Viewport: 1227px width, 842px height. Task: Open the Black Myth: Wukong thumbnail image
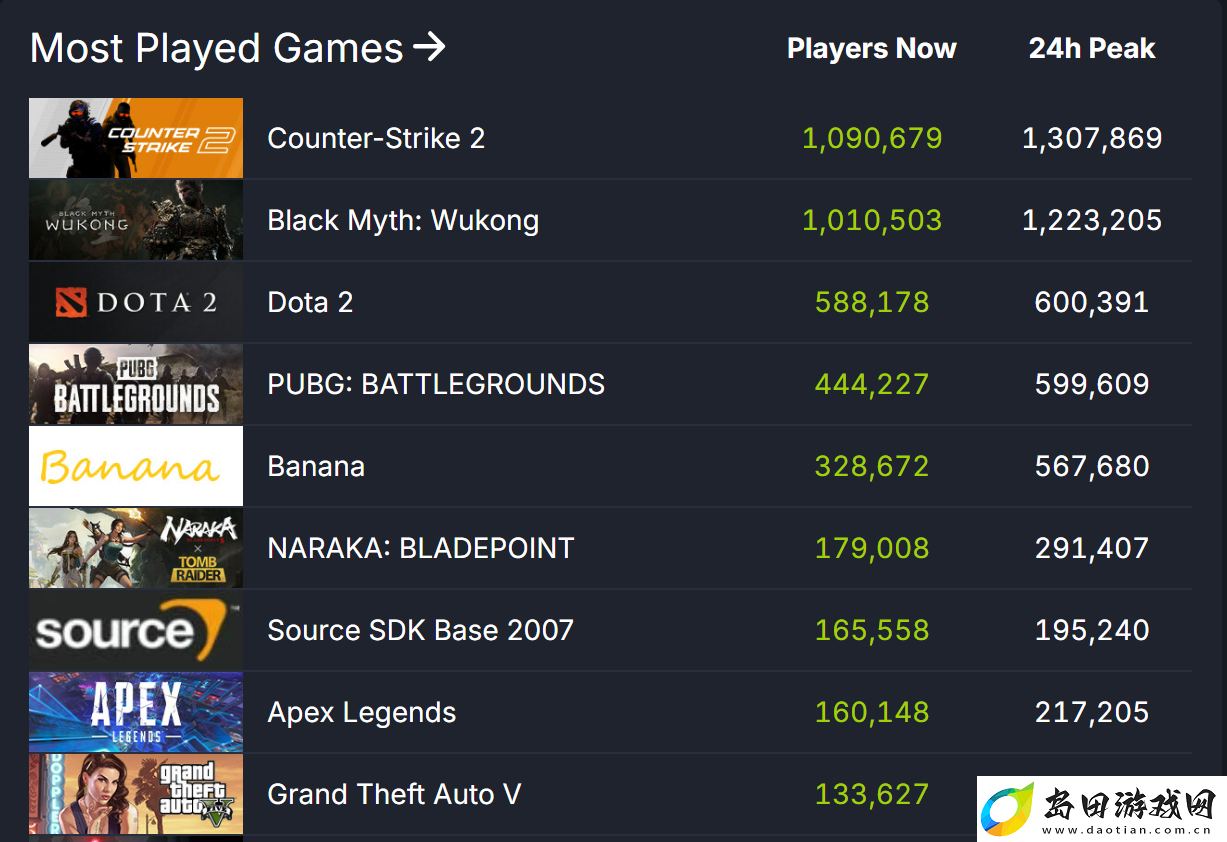[x=136, y=220]
